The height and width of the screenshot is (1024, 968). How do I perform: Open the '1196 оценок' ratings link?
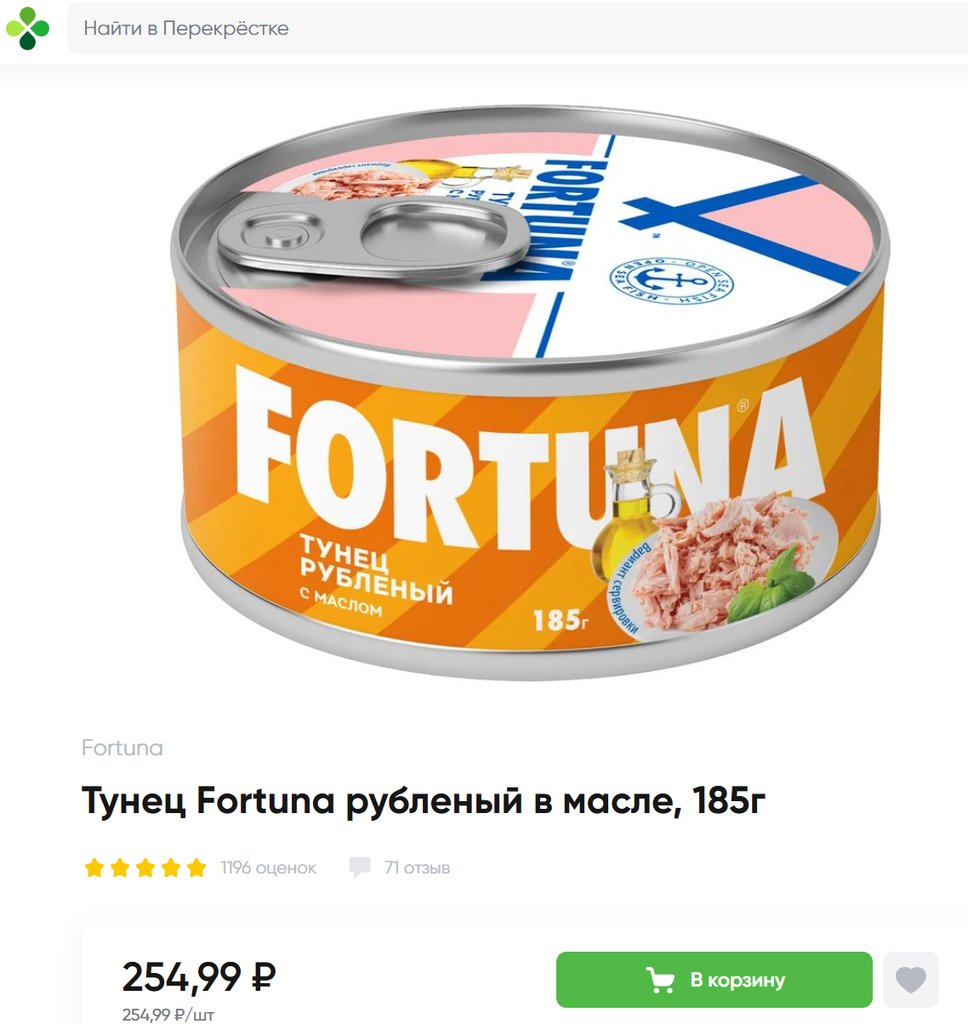(x=268, y=868)
